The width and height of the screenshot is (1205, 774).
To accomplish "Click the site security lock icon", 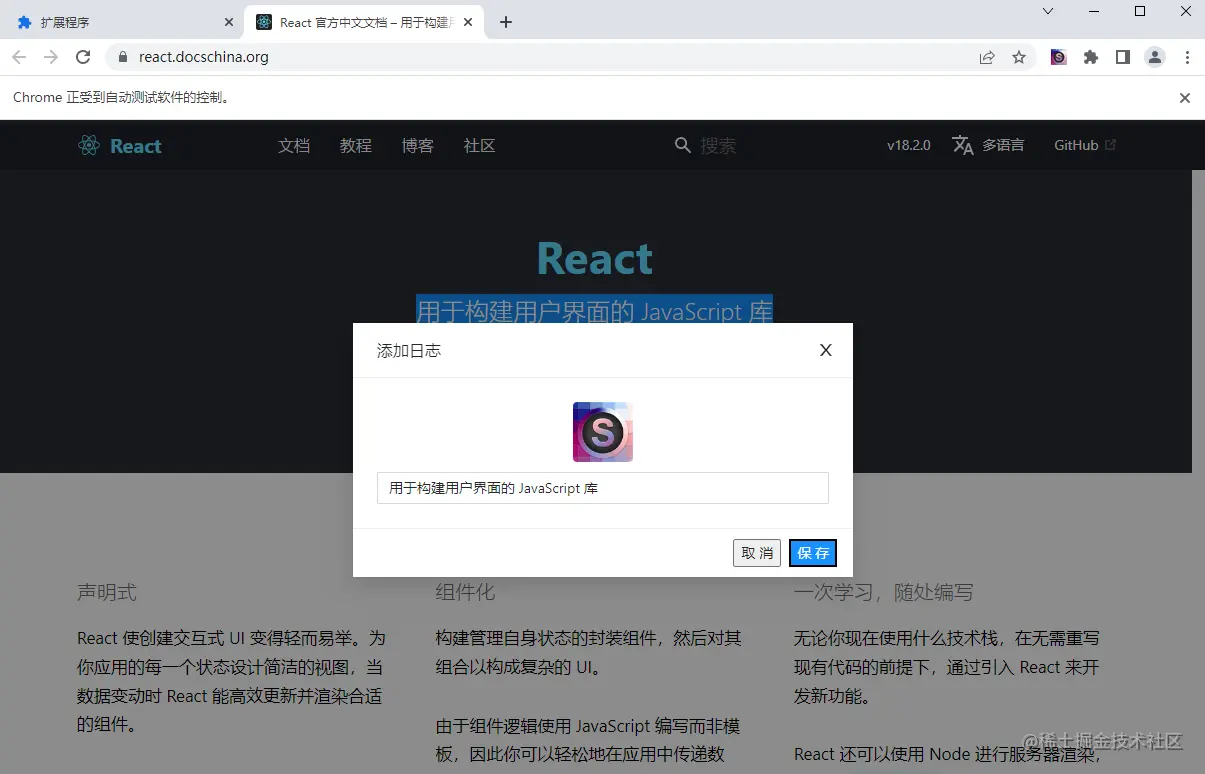I will [122, 57].
